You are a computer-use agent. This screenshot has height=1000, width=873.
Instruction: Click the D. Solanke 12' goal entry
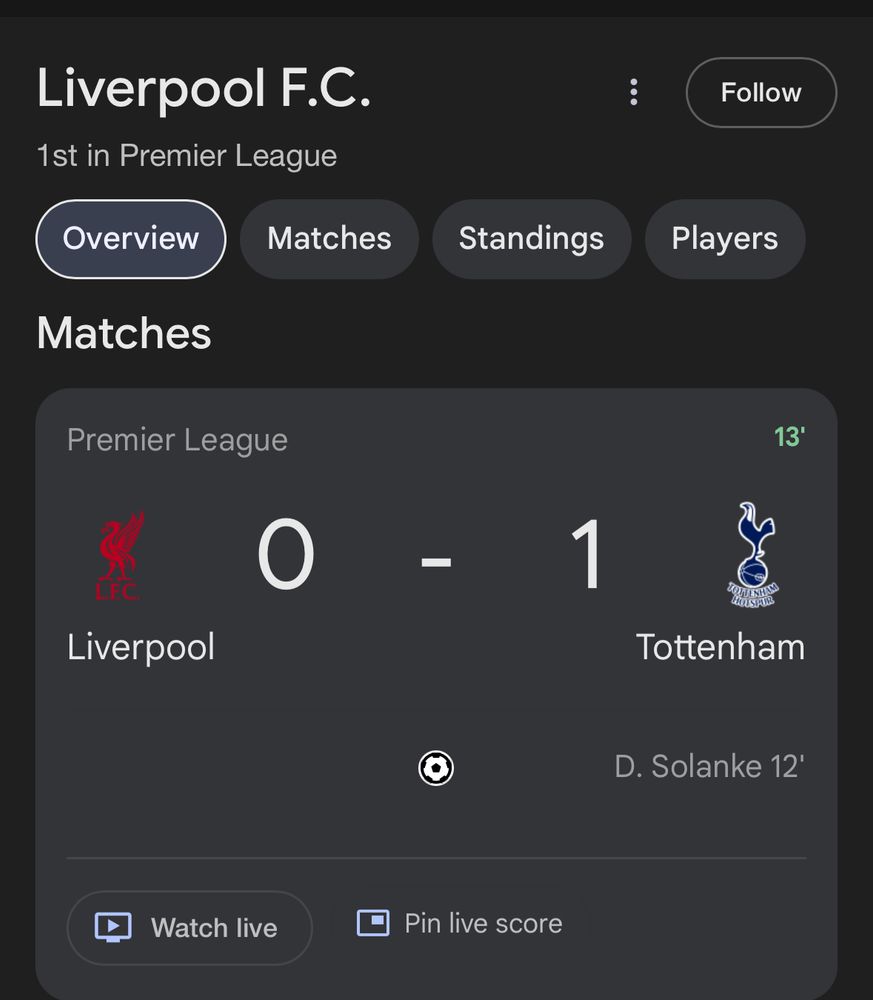tap(709, 767)
